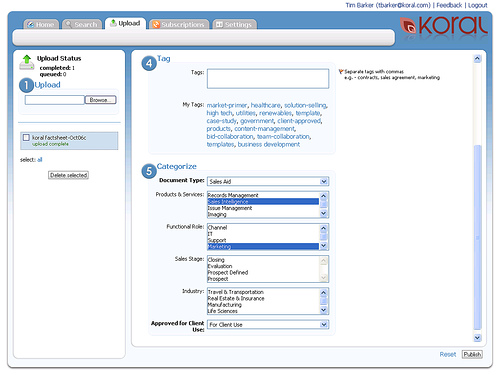Select the Upload tab
500x375 pixels.
(x=125, y=23)
